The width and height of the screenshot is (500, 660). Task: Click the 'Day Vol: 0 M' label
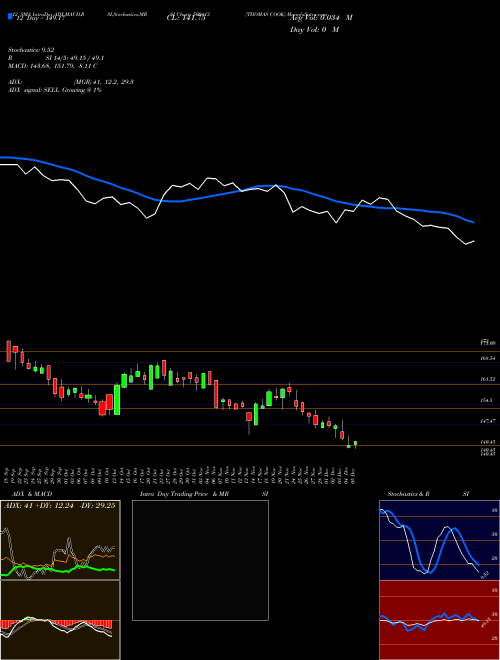(314, 29)
